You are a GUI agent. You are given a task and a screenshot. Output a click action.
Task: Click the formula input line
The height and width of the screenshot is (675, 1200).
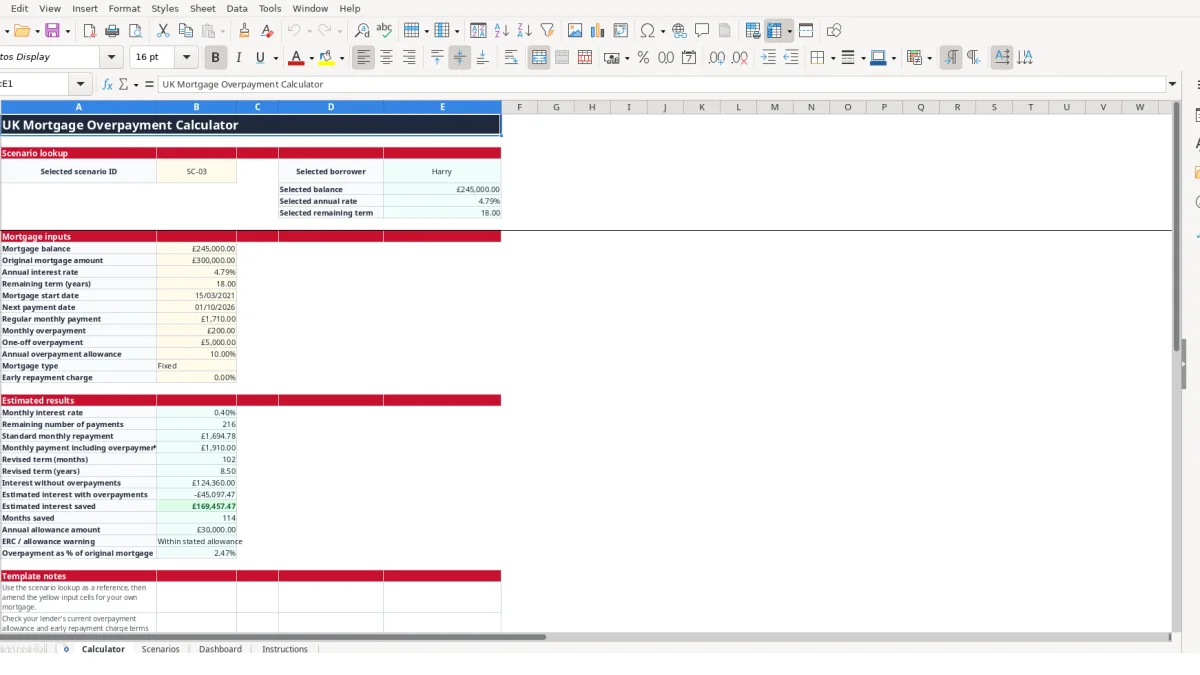tap(662, 85)
